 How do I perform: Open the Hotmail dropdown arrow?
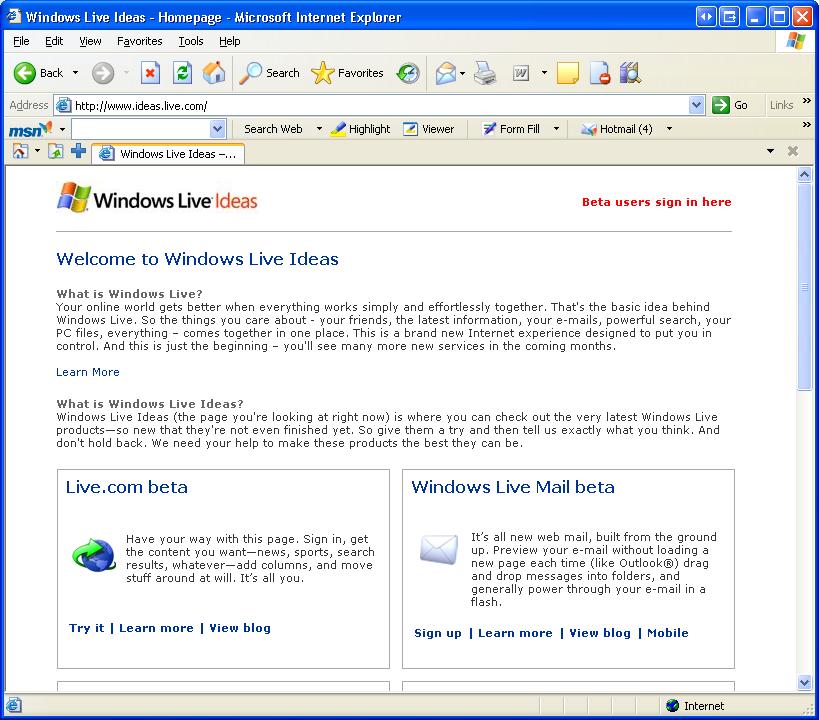[669, 129]
